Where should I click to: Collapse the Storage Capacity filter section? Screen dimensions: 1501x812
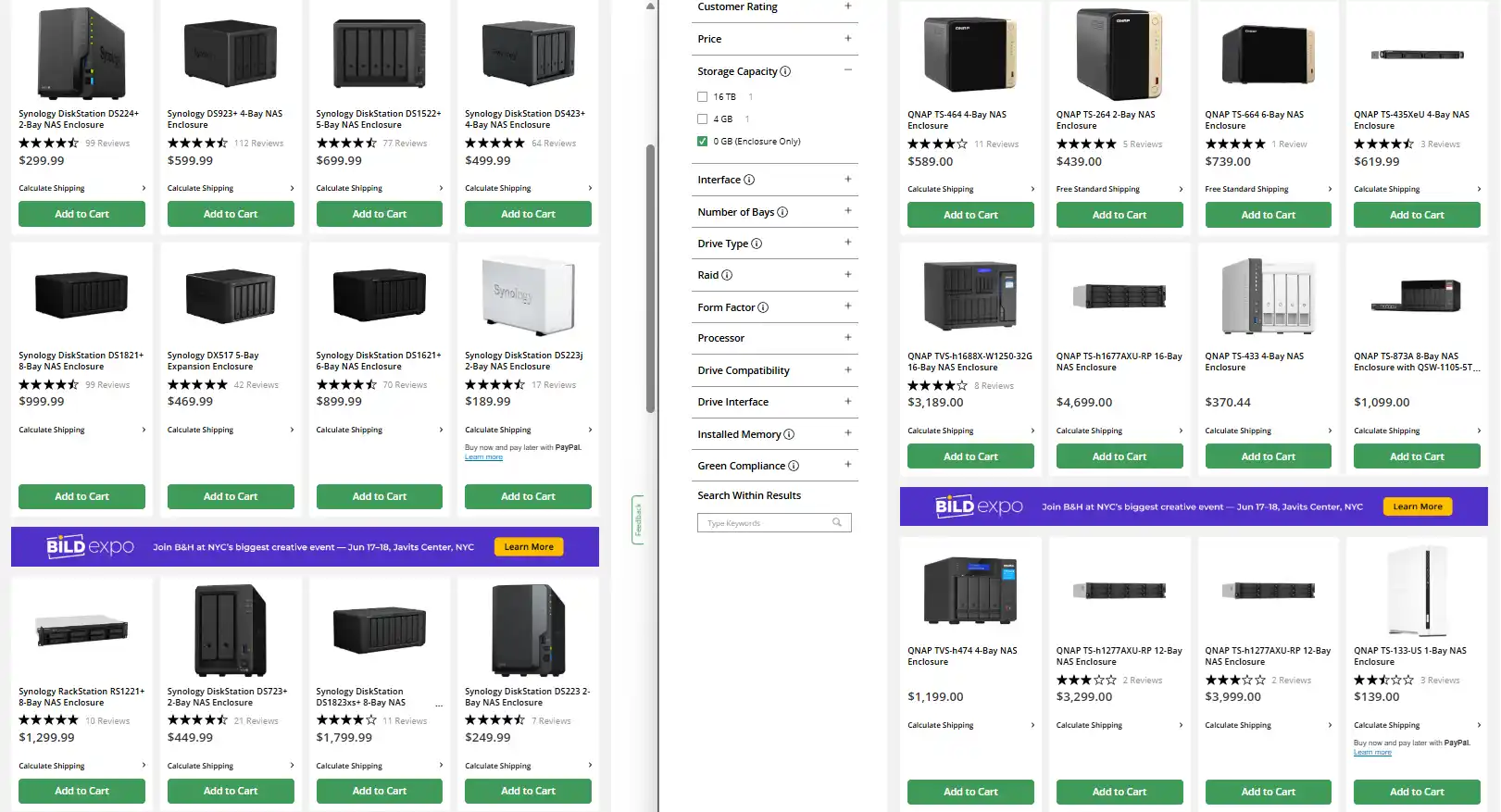847,70
